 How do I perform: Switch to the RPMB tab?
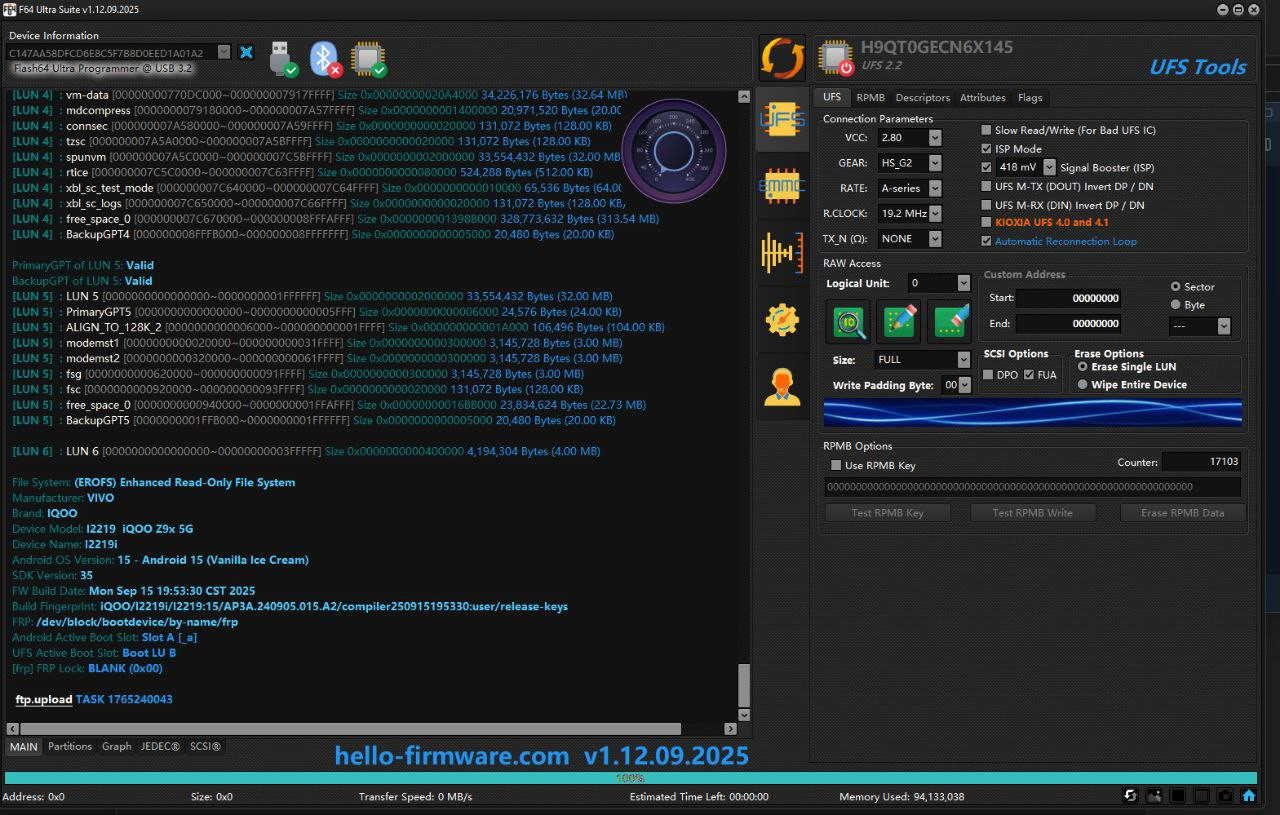coord(870,98)
